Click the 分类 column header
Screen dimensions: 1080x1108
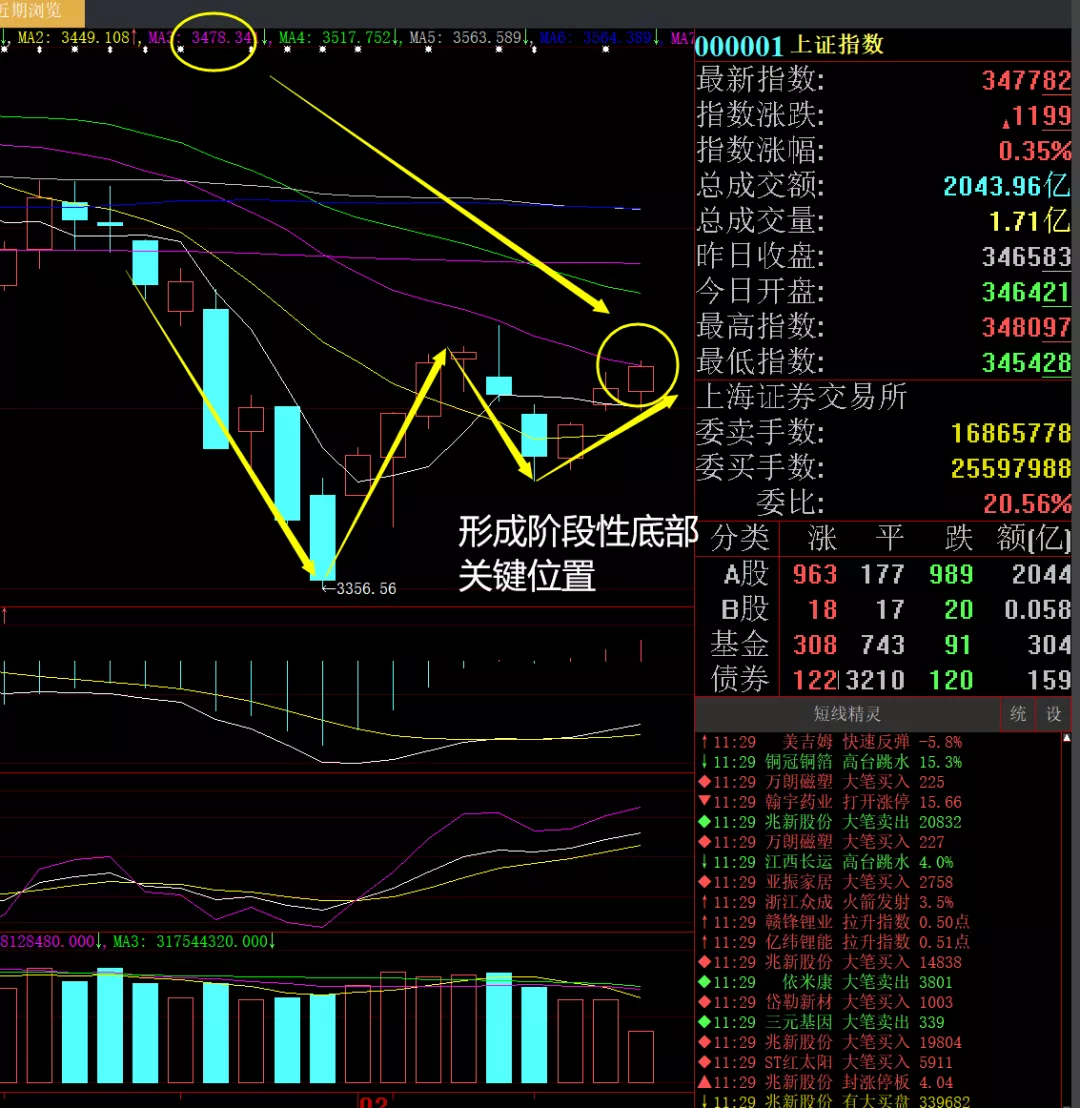click(739, 538)
